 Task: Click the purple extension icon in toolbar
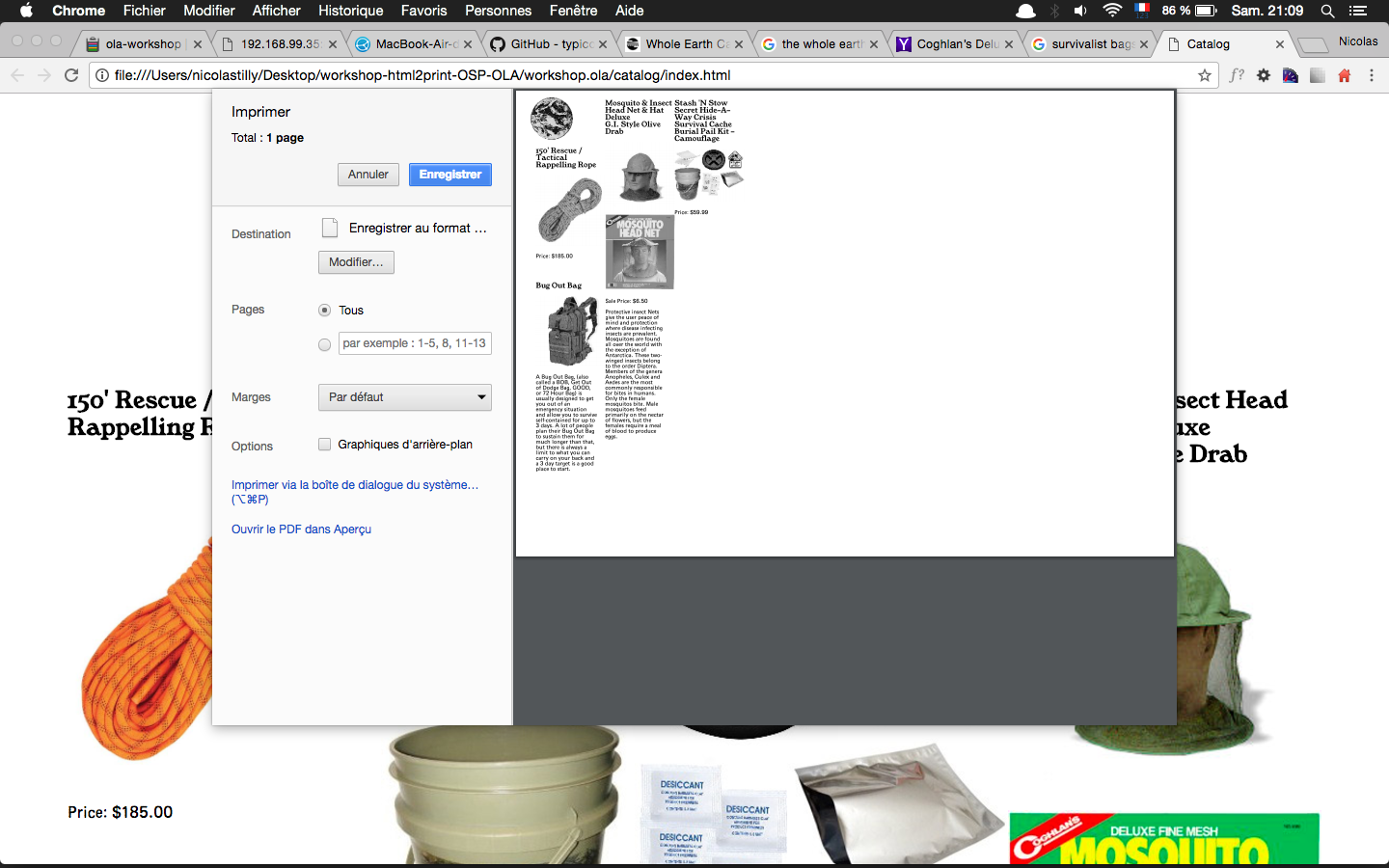tap(1291, 75)
